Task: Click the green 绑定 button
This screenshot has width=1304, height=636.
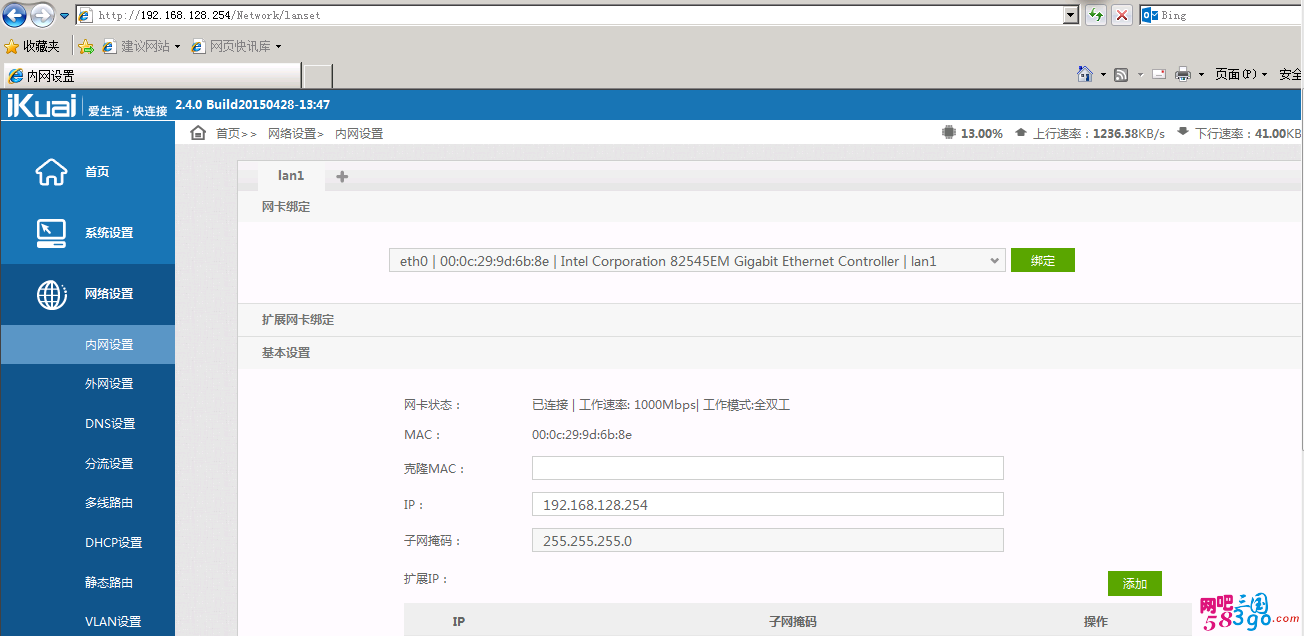Action: click(1043, 260)
